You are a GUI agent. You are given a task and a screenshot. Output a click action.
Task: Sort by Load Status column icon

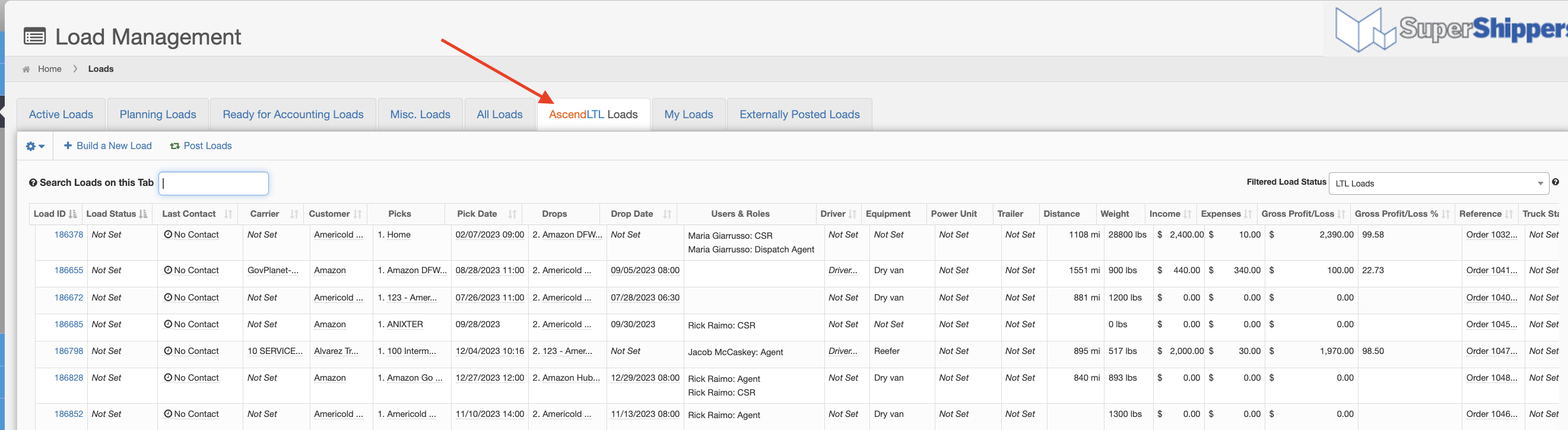143,214
